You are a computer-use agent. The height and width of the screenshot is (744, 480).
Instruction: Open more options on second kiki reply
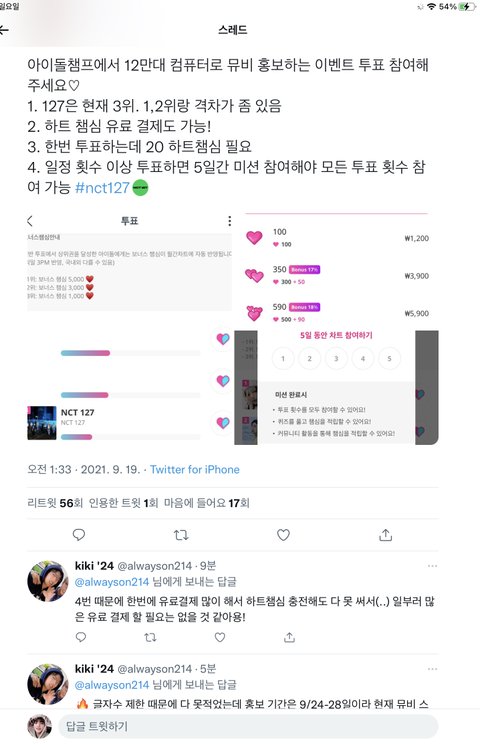click(432, 669)
